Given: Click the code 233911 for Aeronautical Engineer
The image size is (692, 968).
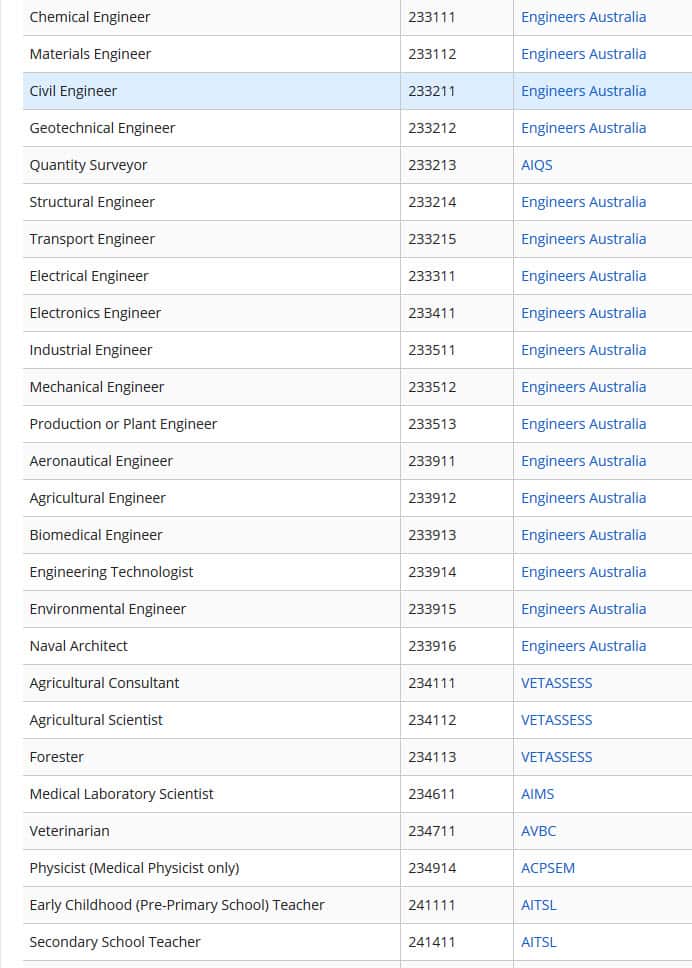Looking at the screenshot, I should tap(432, 460).
